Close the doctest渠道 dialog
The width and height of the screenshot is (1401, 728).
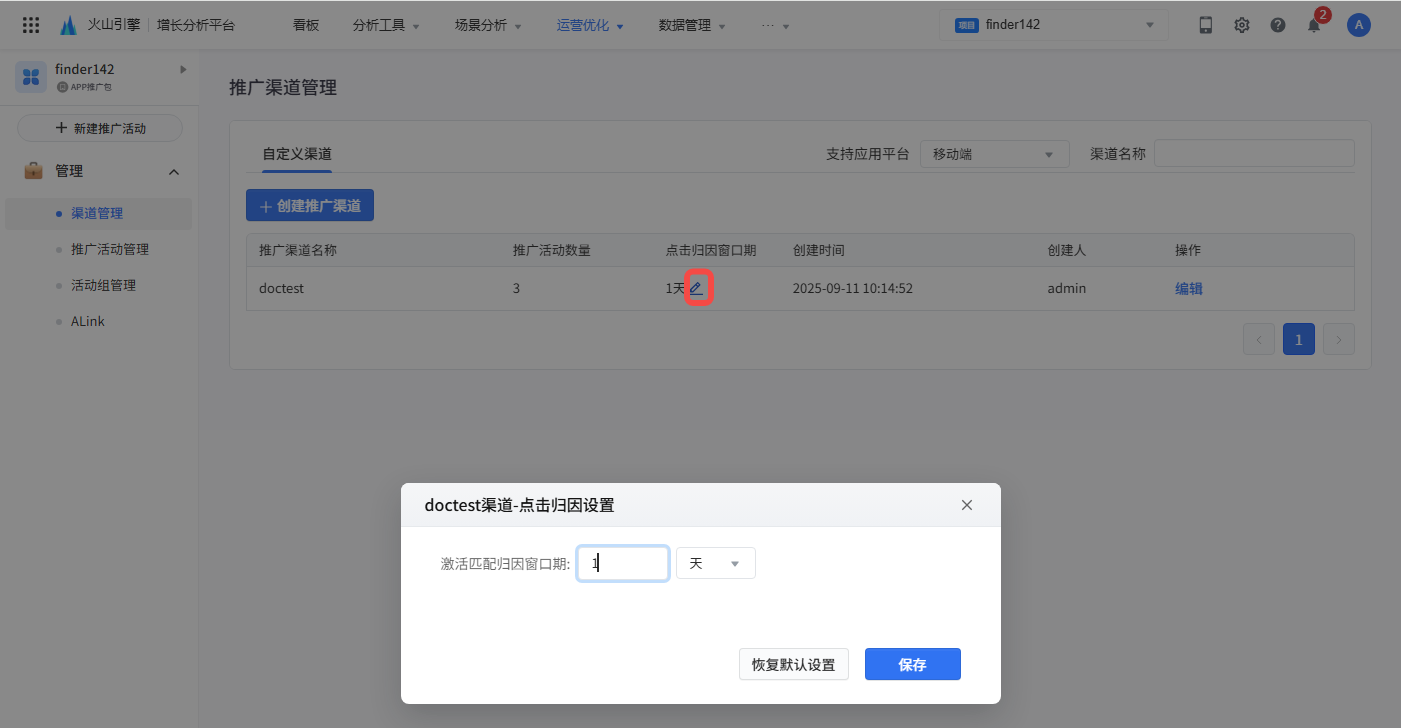pyautogui.click(x=967, y=505)
